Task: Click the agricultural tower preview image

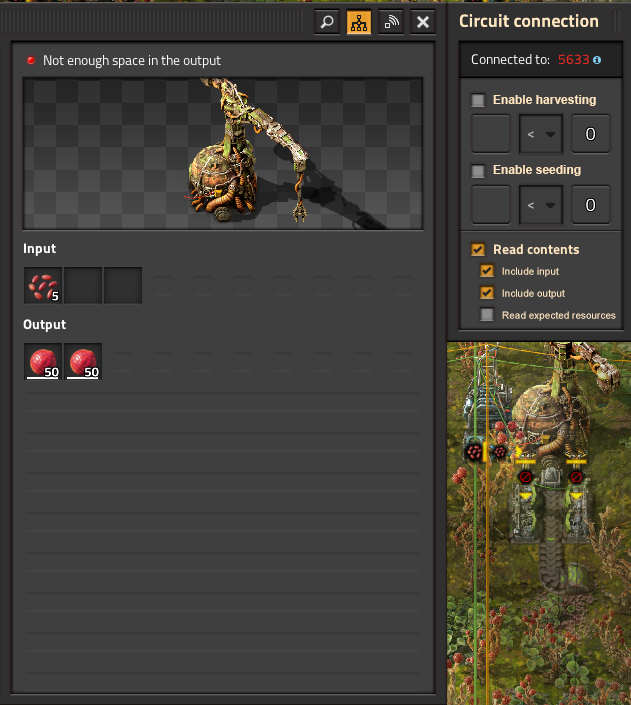Action: 223,154
